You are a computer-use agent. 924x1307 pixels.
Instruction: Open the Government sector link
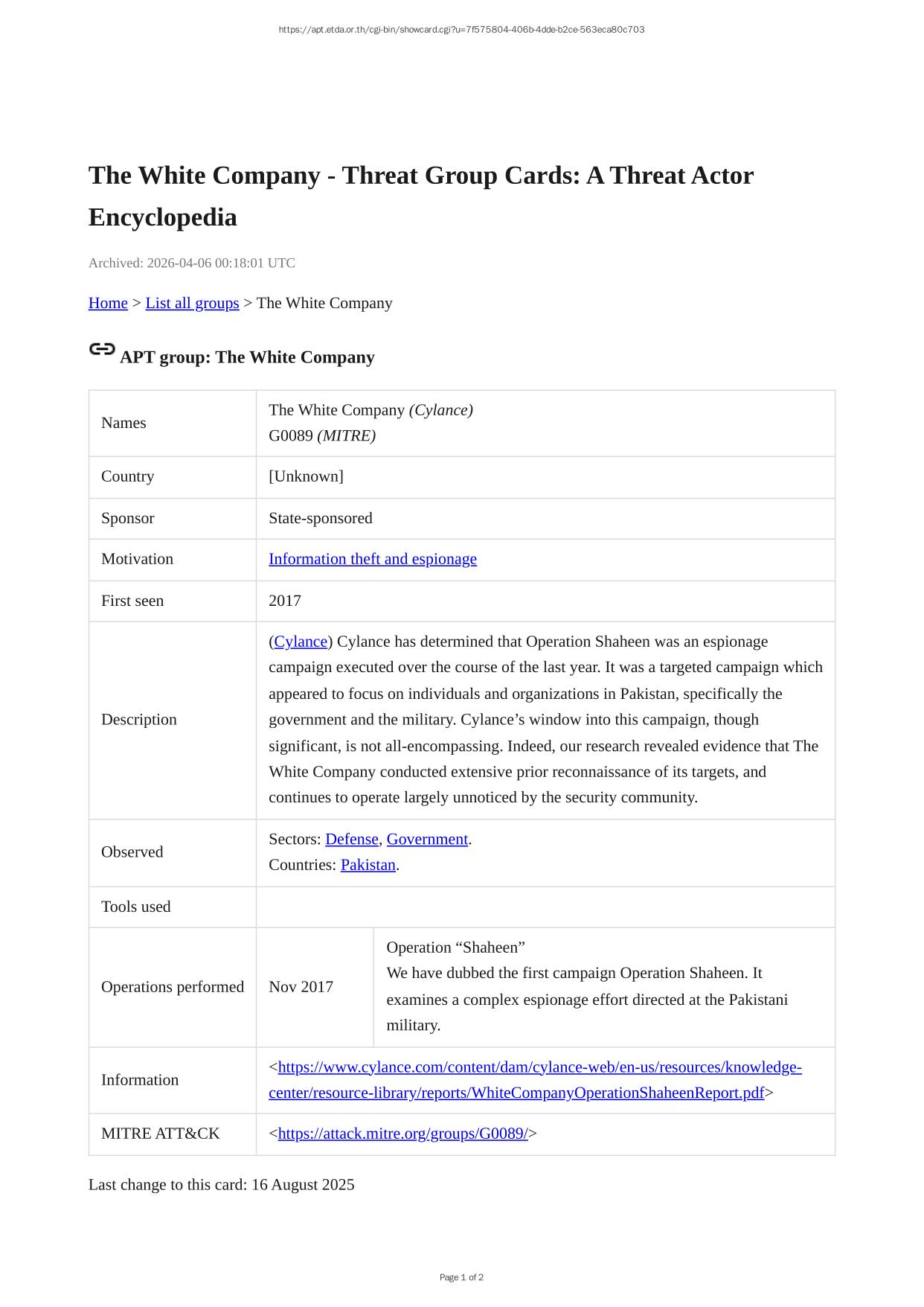427,839
